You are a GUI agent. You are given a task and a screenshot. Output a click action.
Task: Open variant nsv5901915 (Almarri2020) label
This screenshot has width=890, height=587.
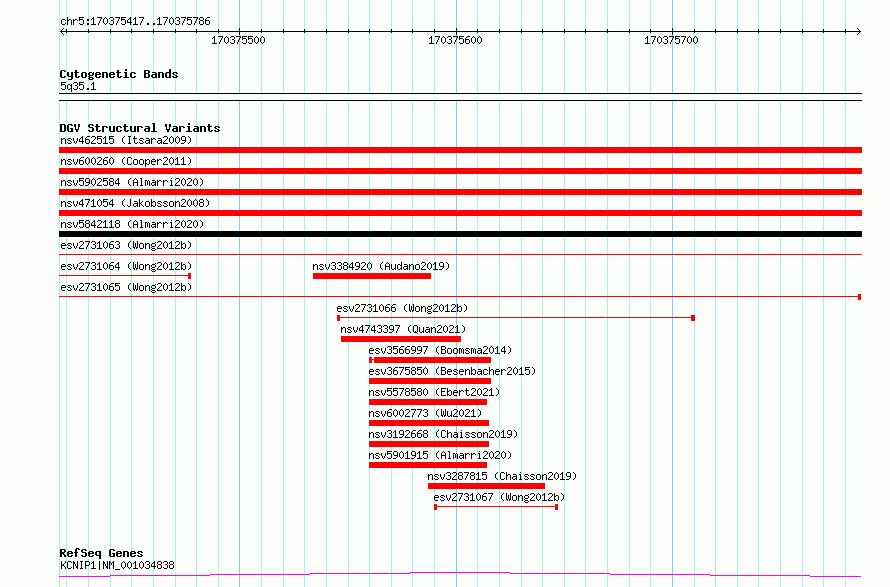[440, 455]
